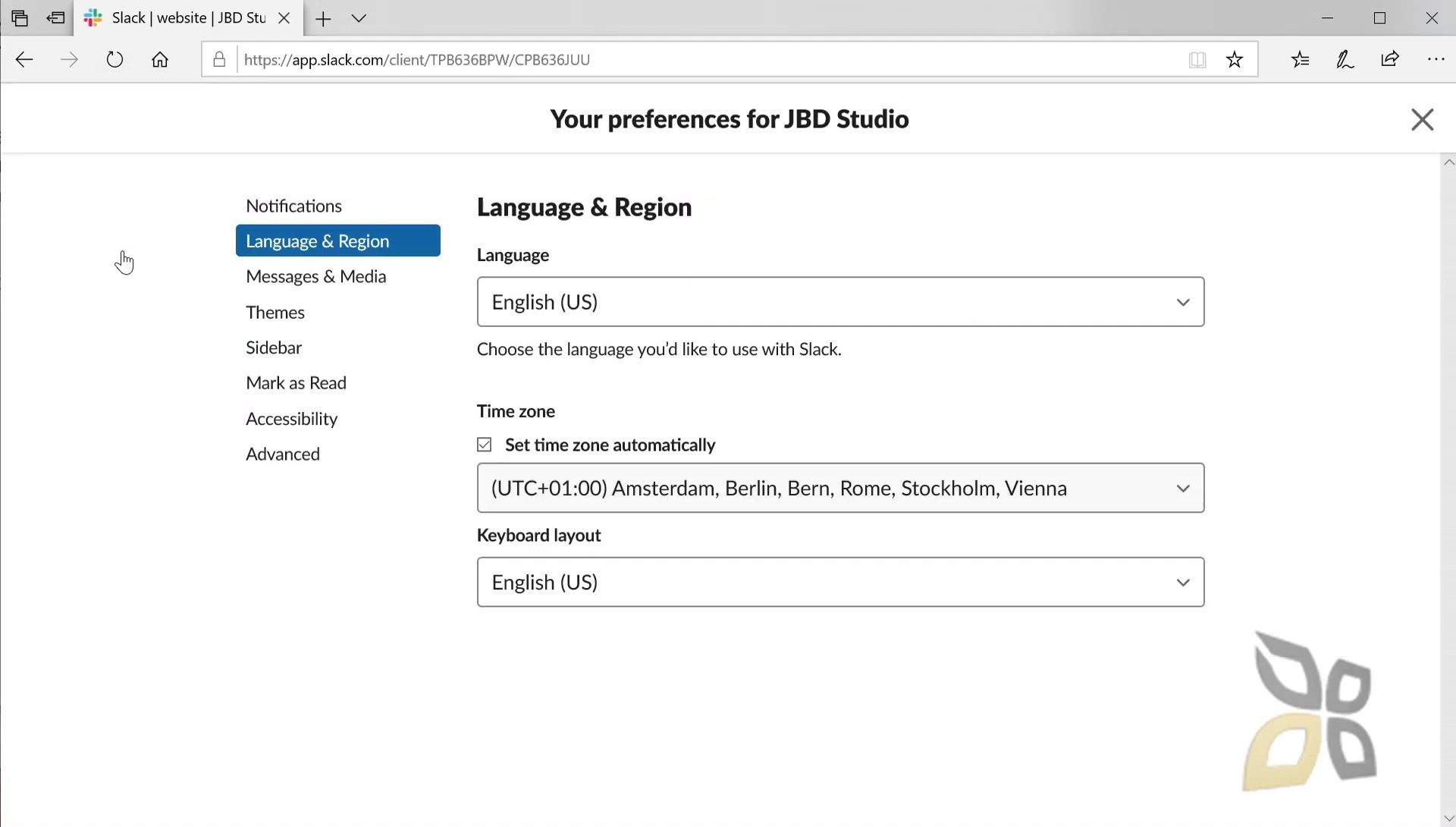The height and width of the screenshot is (827, 1456).
Task: Click the Share page icon
Action: tap(1390, 59)
